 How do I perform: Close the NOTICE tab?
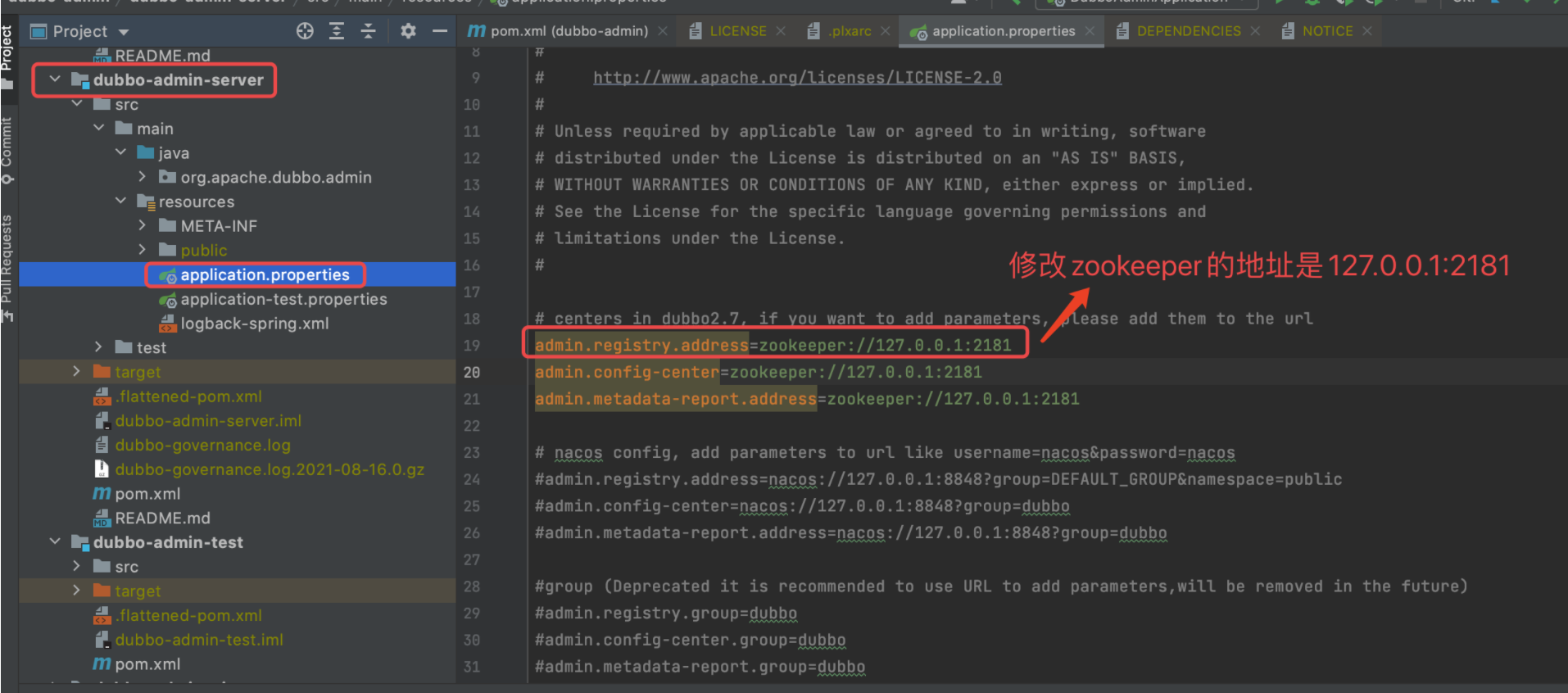[1367, 31]
